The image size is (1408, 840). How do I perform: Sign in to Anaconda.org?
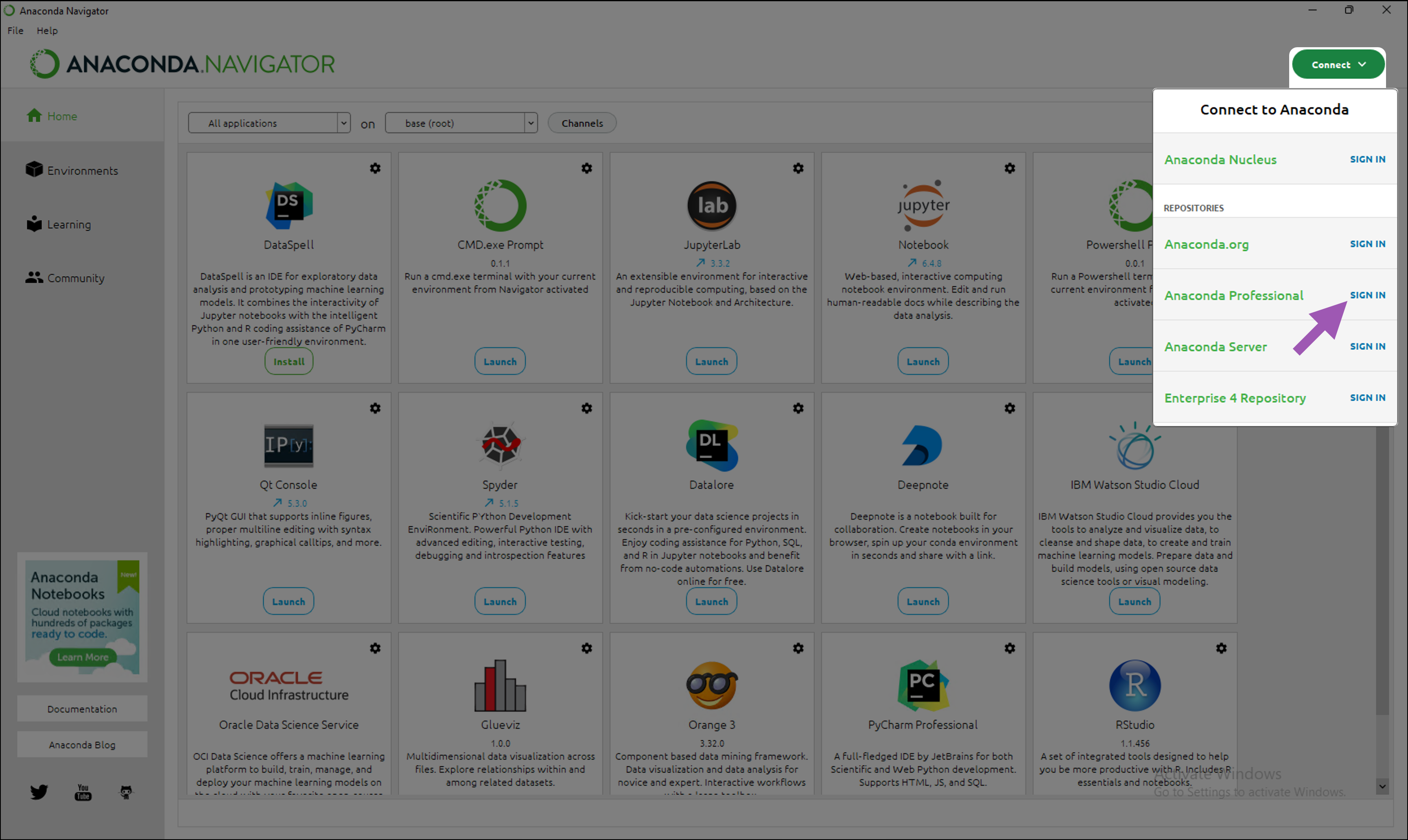click(x=1367, y=243)
